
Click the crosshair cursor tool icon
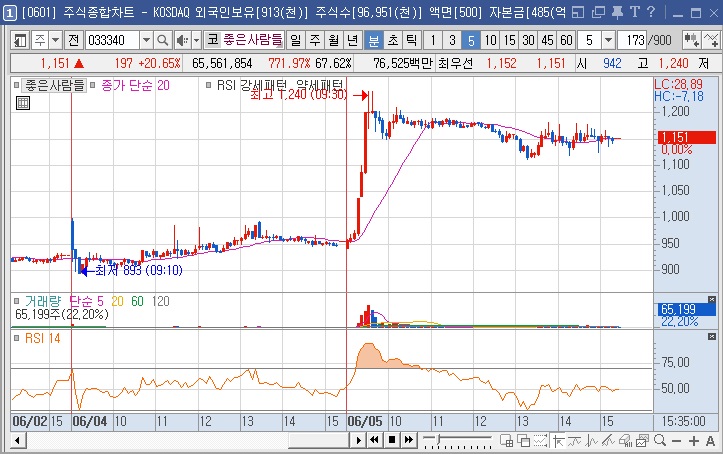[x=558, y=441]
